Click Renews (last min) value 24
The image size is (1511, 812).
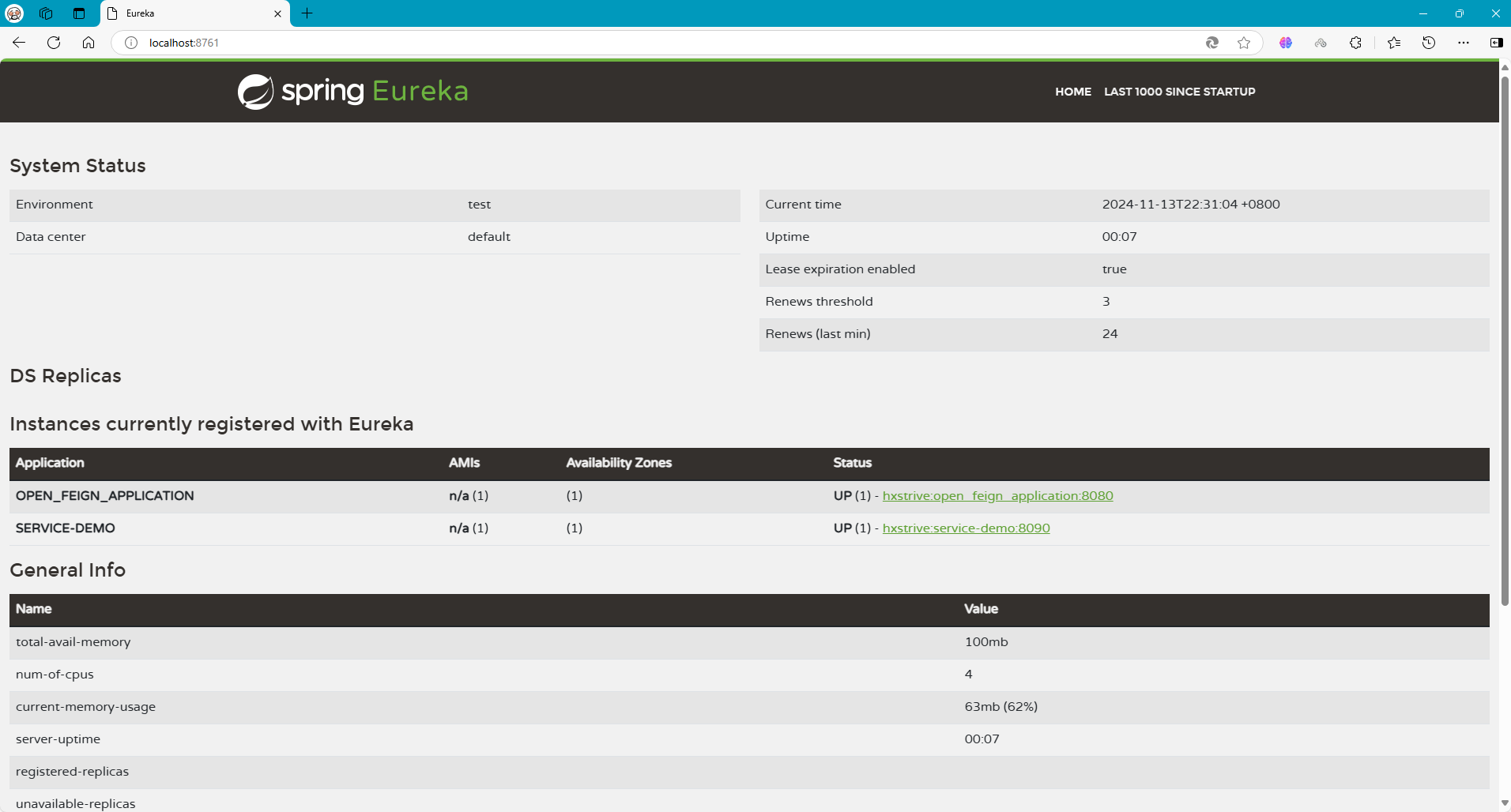click(x=1110, y=334)
